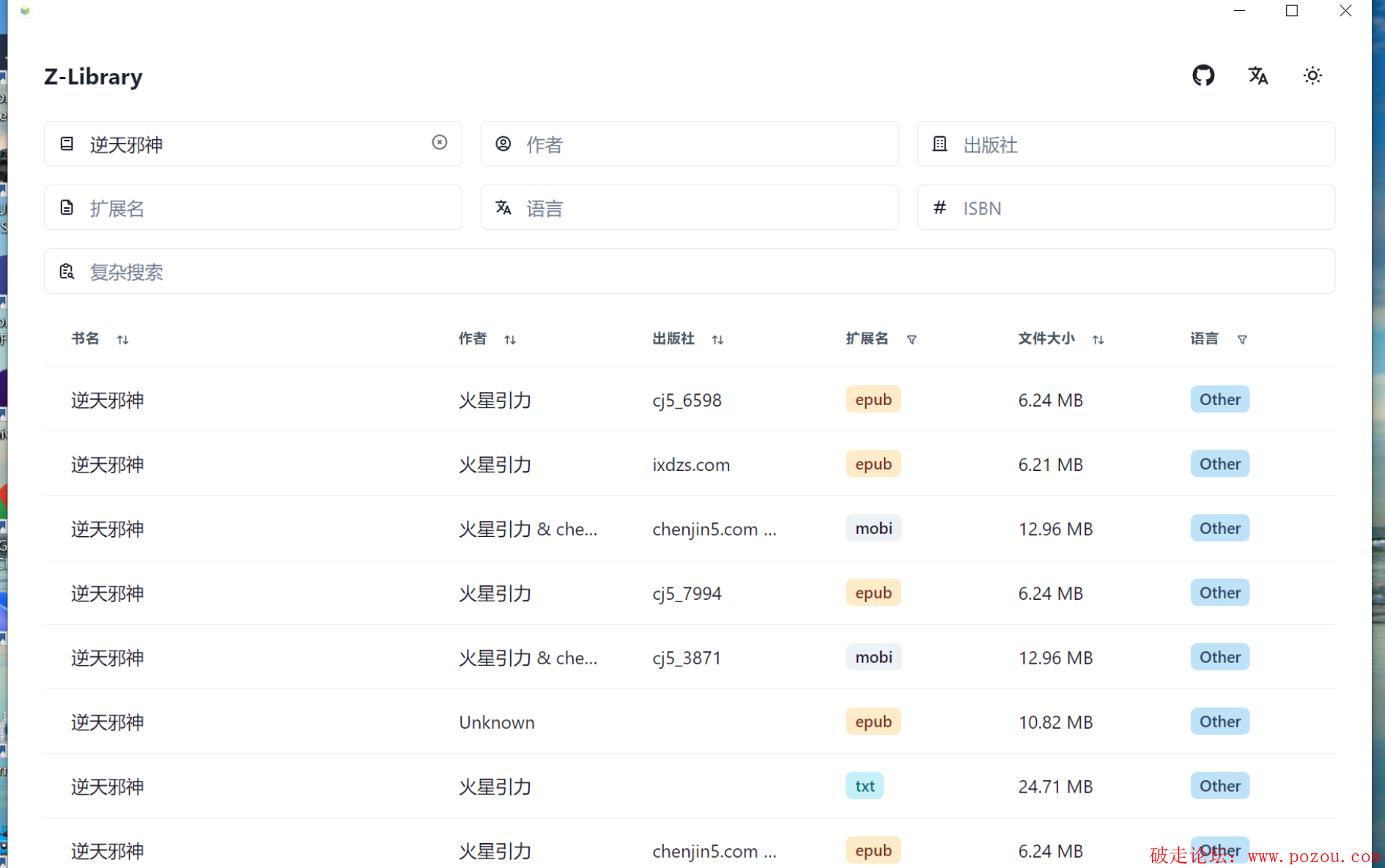Open 语言 column filter funnel

pyautogui.click(x=1242, y=339)
